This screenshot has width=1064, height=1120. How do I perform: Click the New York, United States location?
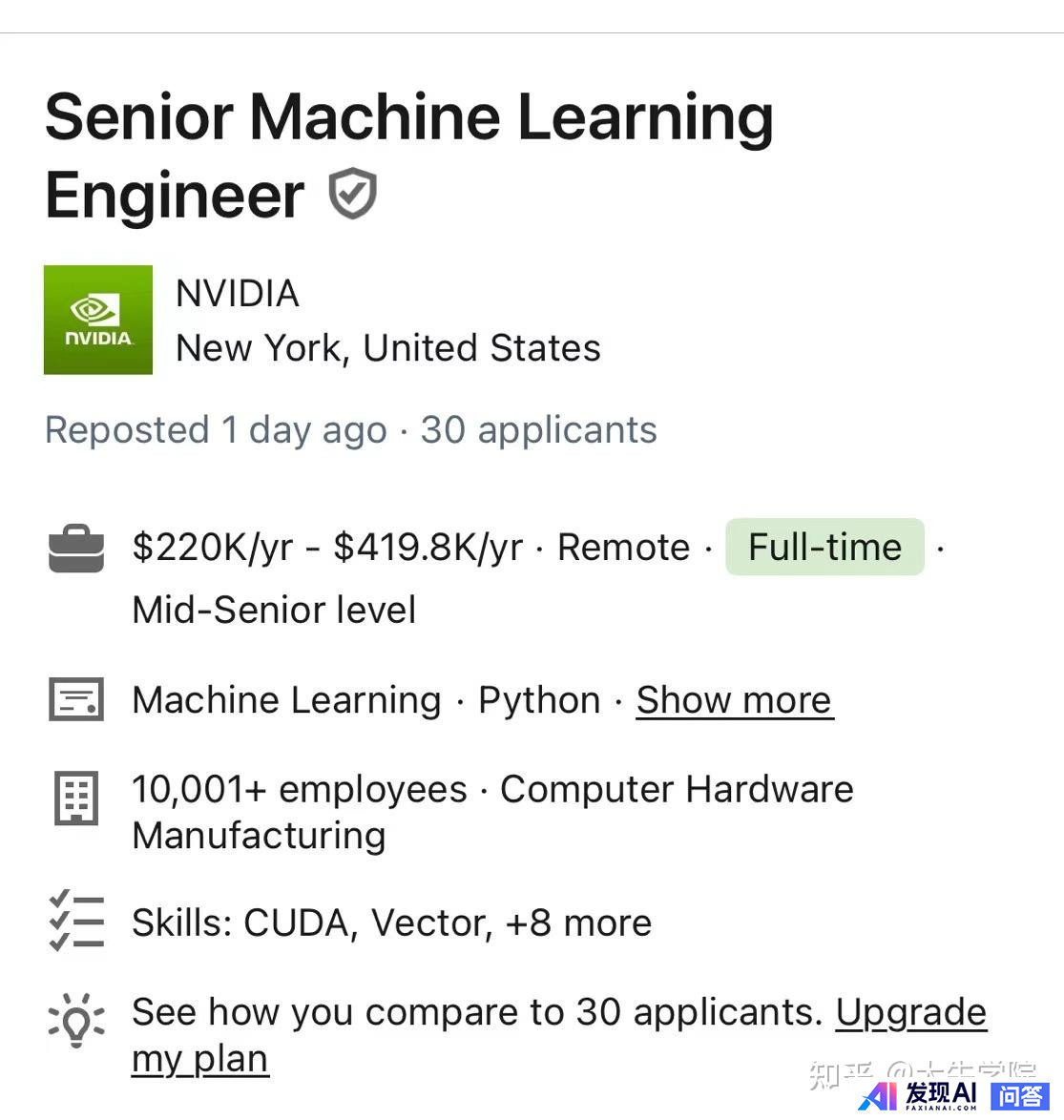coord(388,348)
